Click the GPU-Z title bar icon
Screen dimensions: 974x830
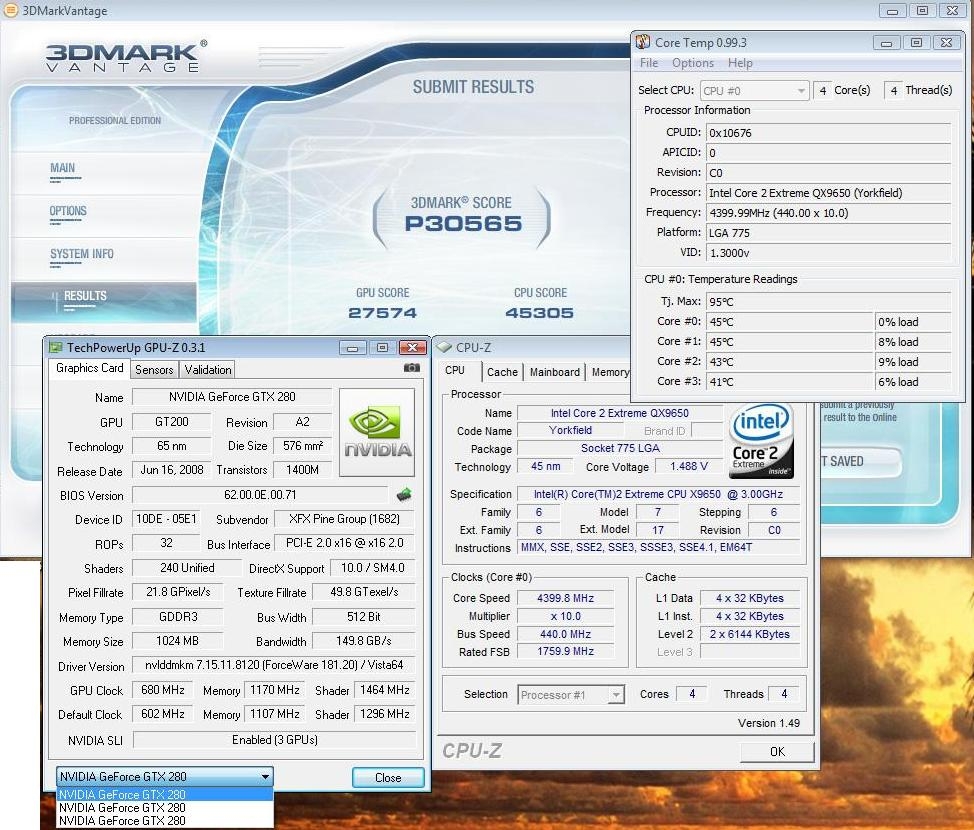coord(56,347)
